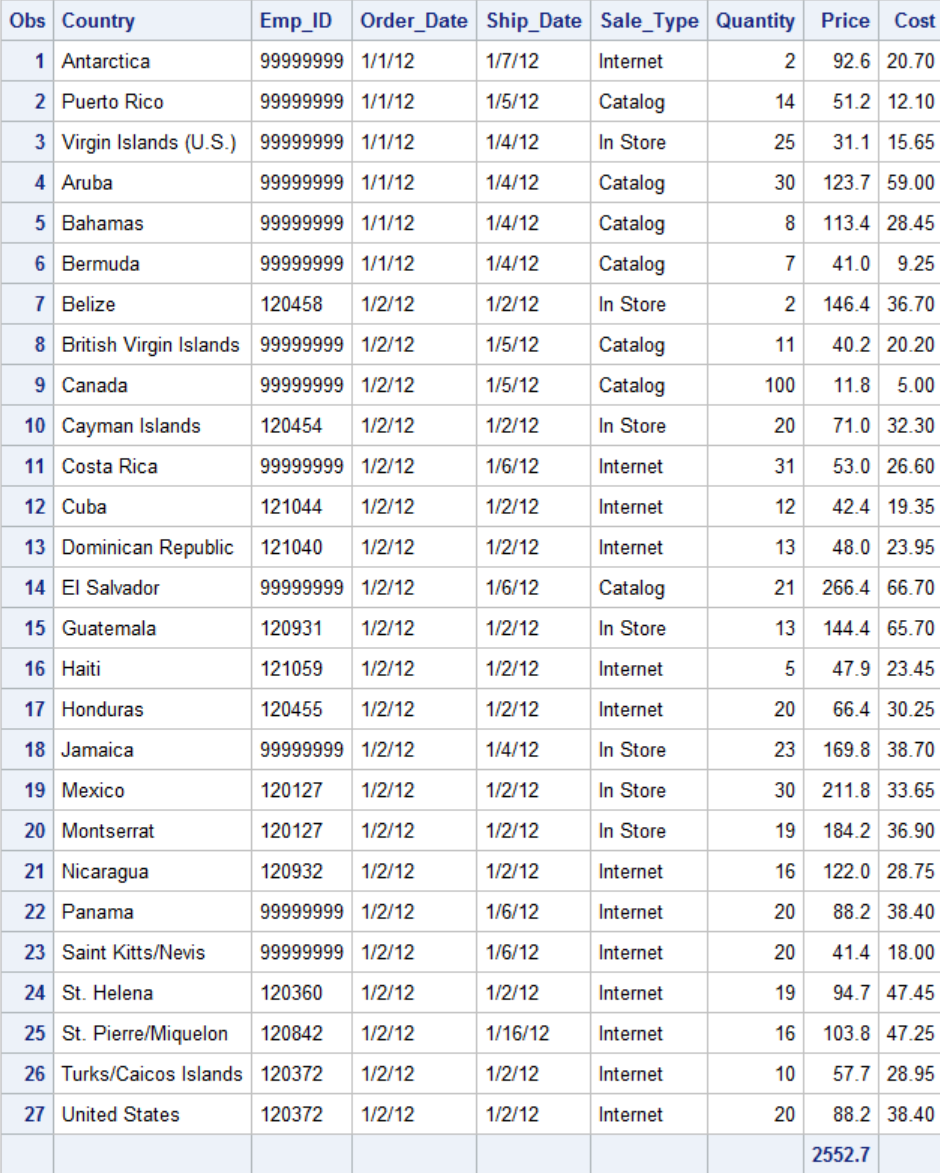Click the Sale_Type column header
Viewport: 940px width, 1173px height.
[x=648, y=21]
